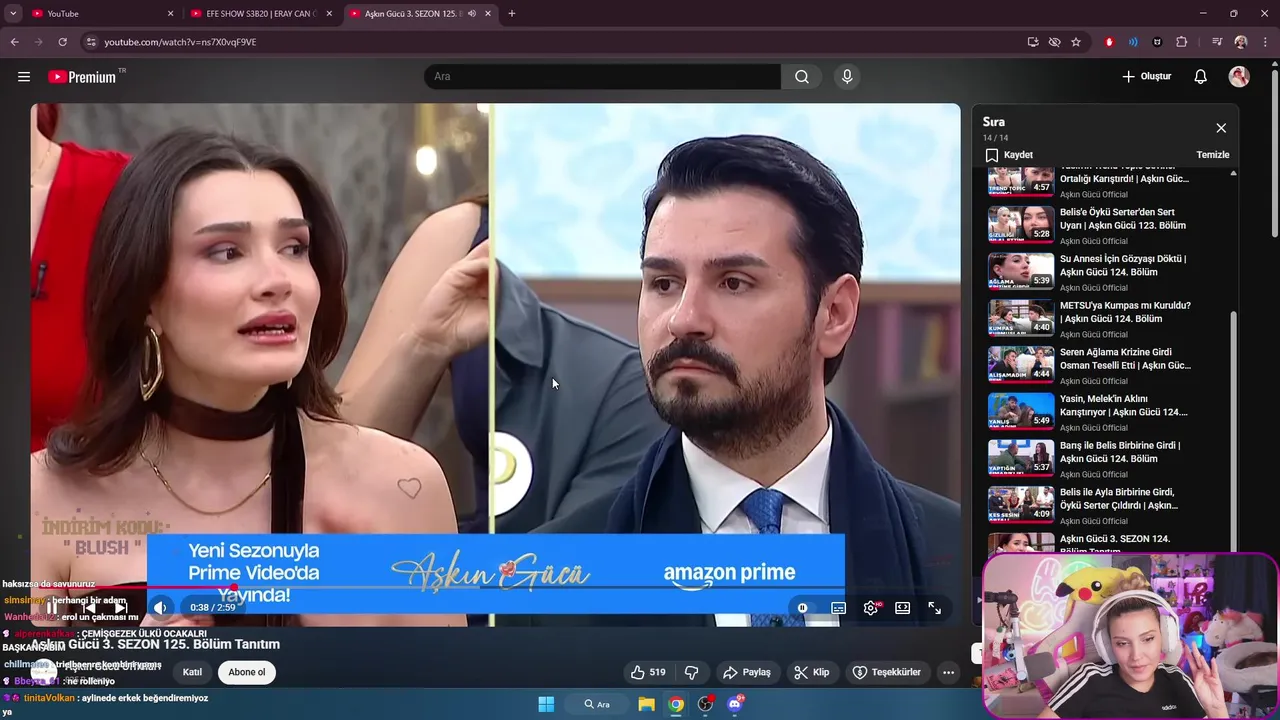Share the video via Paylaş
Viewport: 1280px width, 720px height.
[747, 672]
